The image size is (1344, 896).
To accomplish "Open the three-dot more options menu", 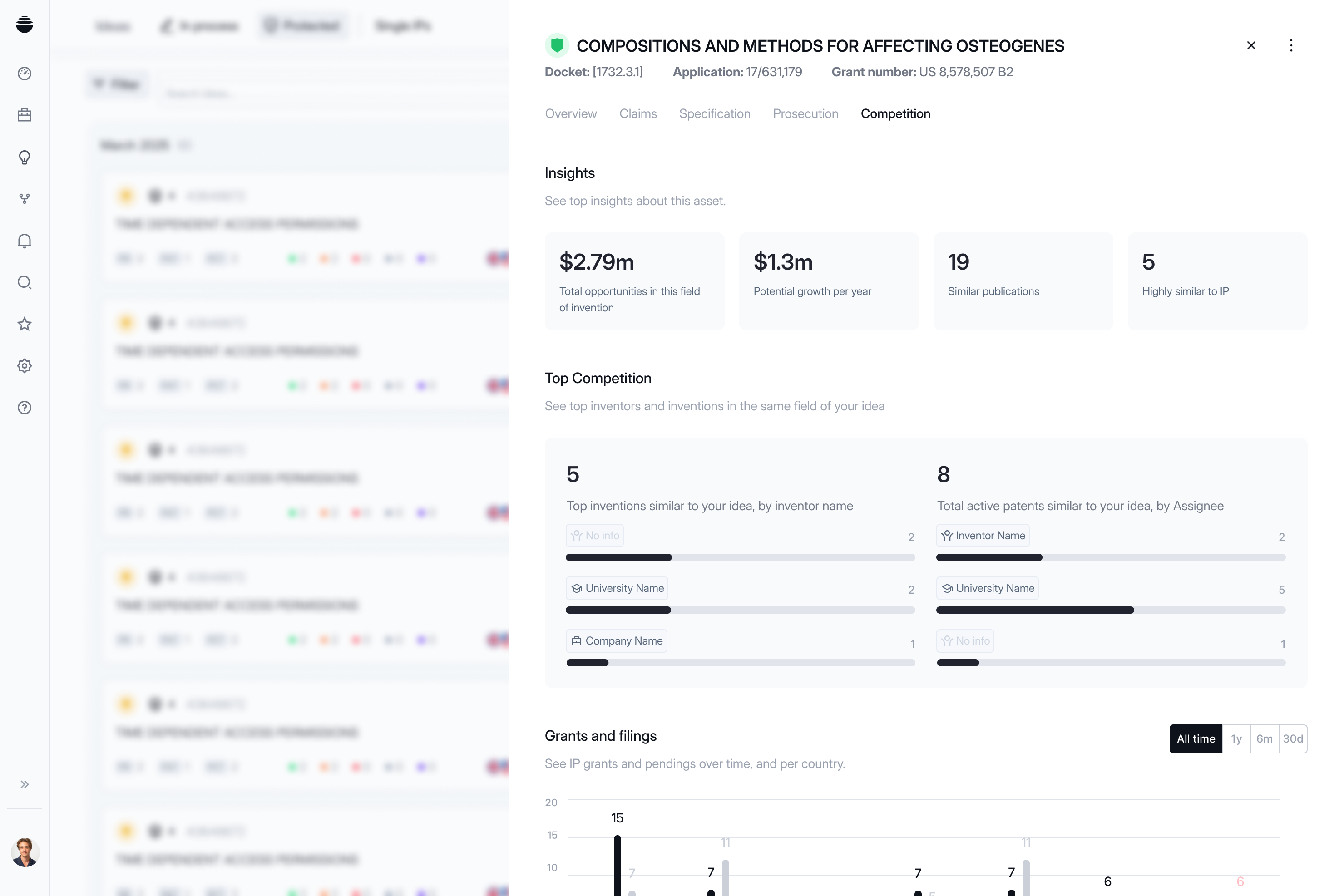I will point(1290,46).
